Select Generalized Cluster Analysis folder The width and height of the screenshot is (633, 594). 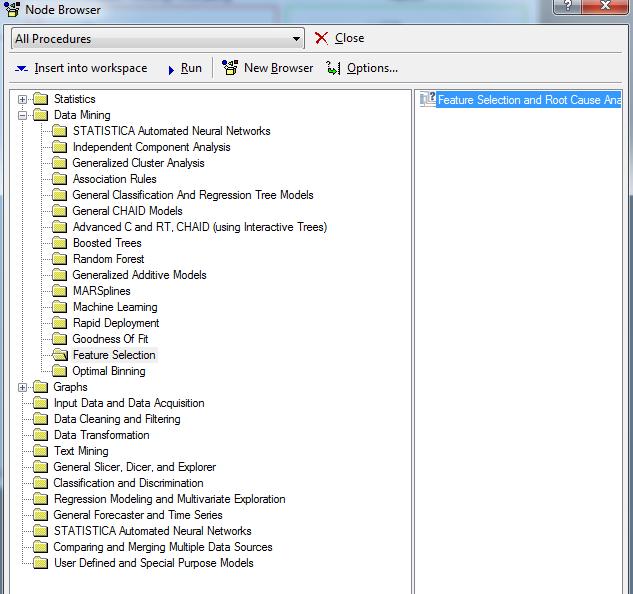[138, 163]
